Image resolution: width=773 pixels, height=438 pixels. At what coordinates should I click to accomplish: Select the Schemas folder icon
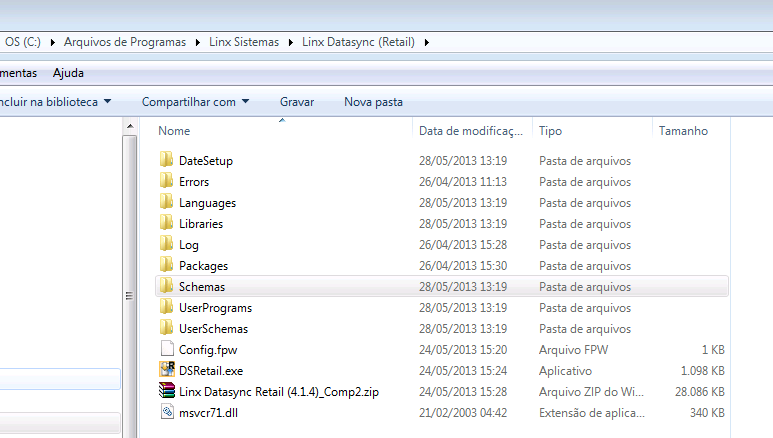pos(167,286)
